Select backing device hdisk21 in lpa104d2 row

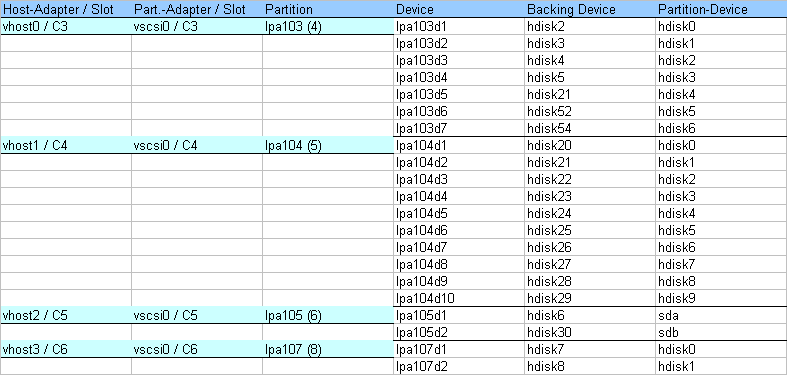(590, 163)
